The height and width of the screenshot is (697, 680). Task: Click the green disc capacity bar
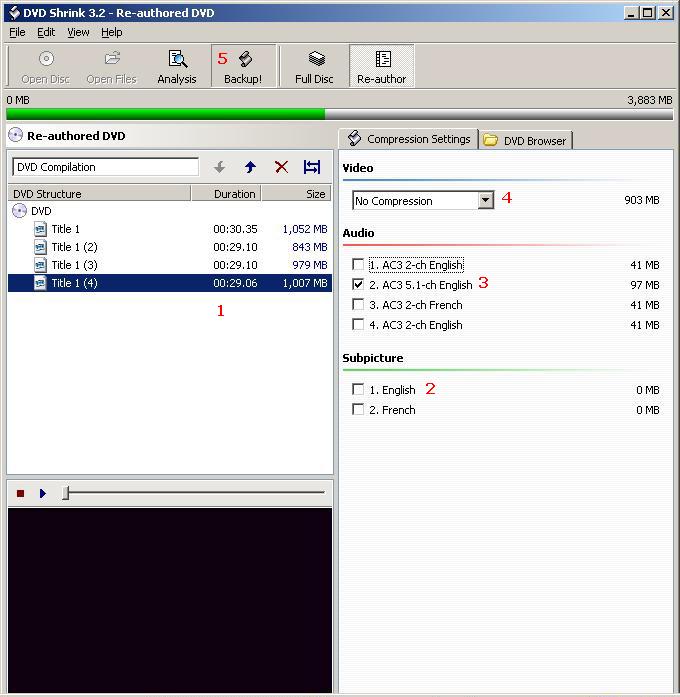tap(165, 114)
